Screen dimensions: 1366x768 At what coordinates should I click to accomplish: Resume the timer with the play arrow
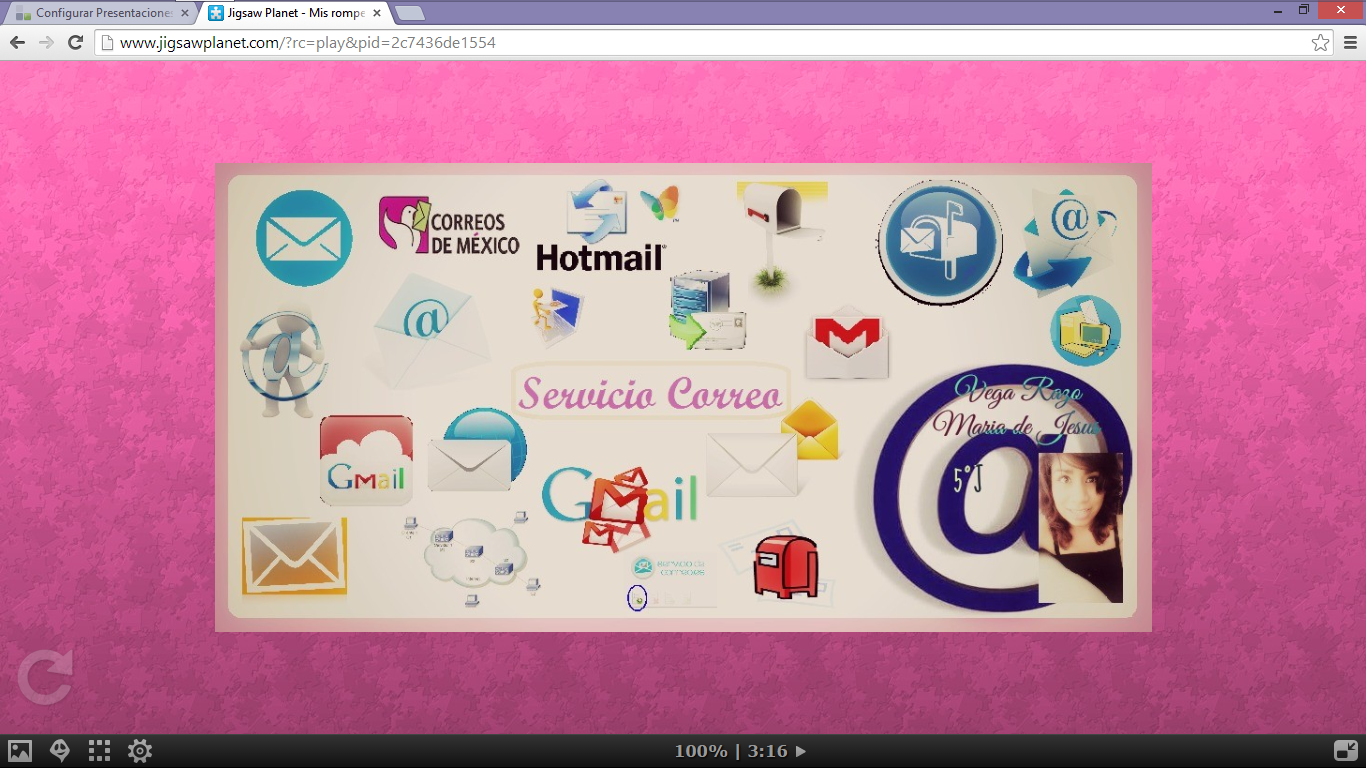[800, 751]
